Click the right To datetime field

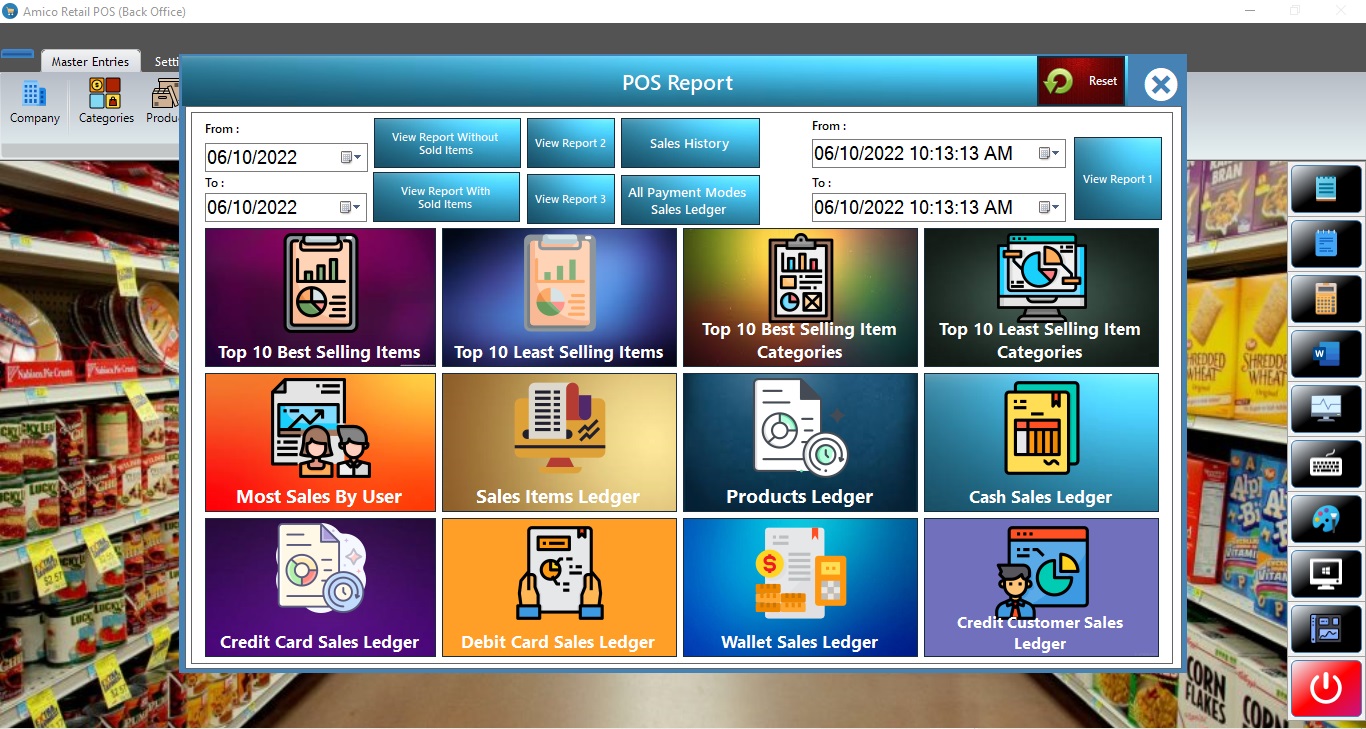[920, 207]
